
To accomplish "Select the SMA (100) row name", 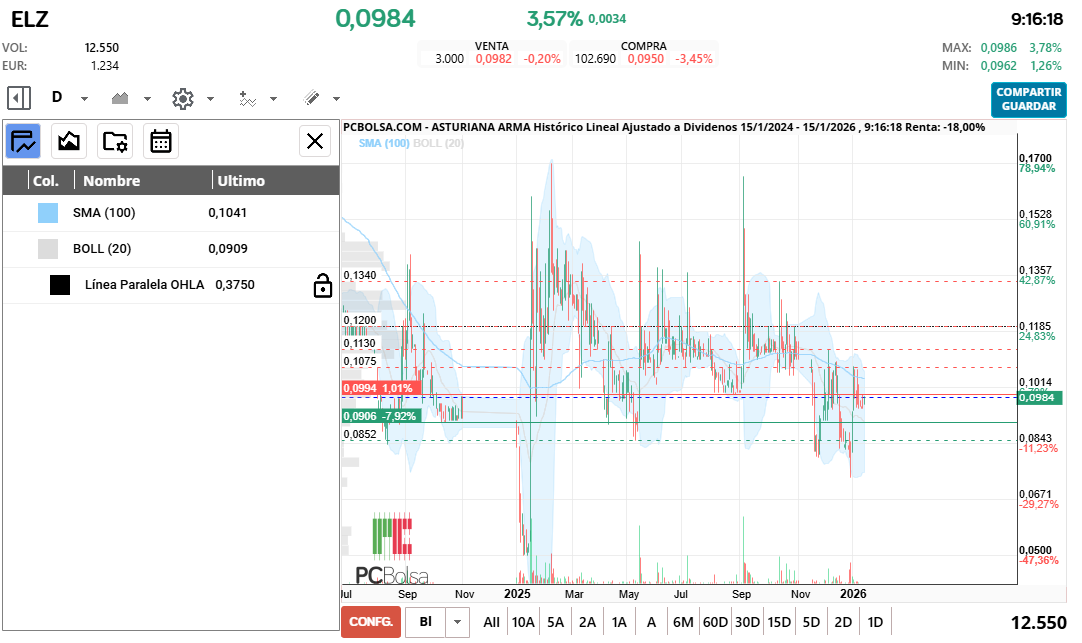I will [104, 212].
